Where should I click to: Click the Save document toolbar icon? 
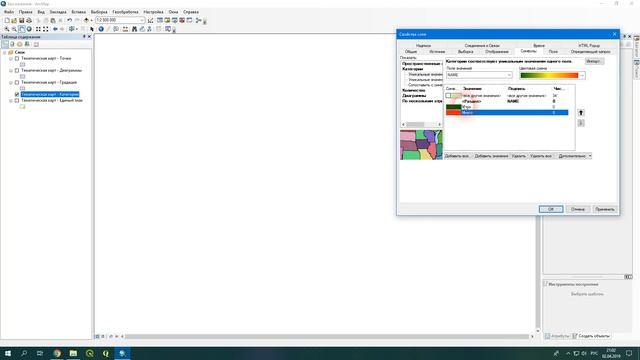pos(22,20)
